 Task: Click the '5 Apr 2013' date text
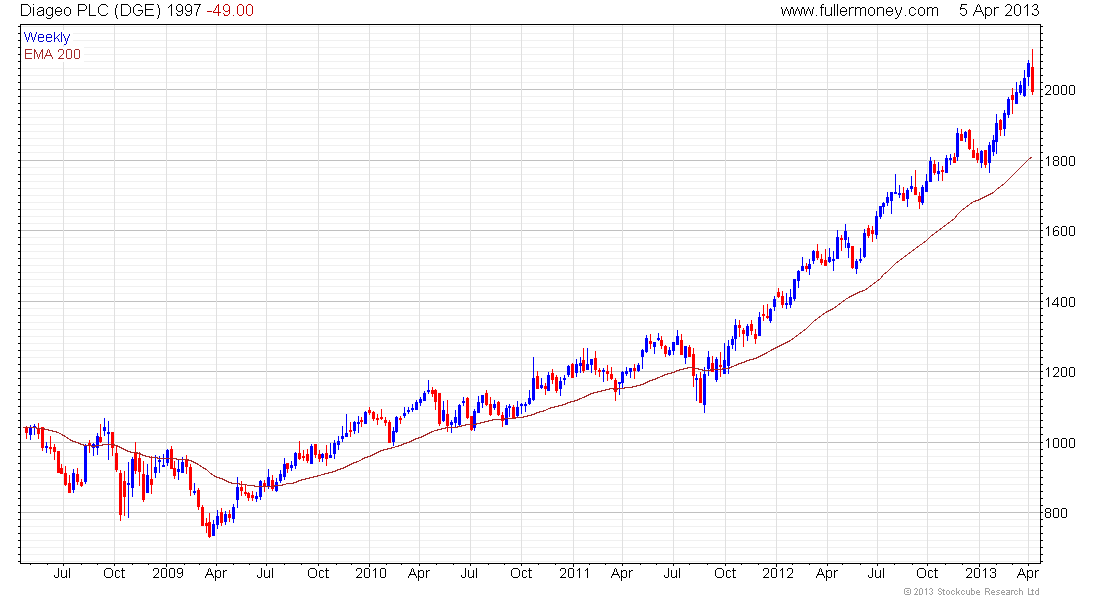pos(999,11)
